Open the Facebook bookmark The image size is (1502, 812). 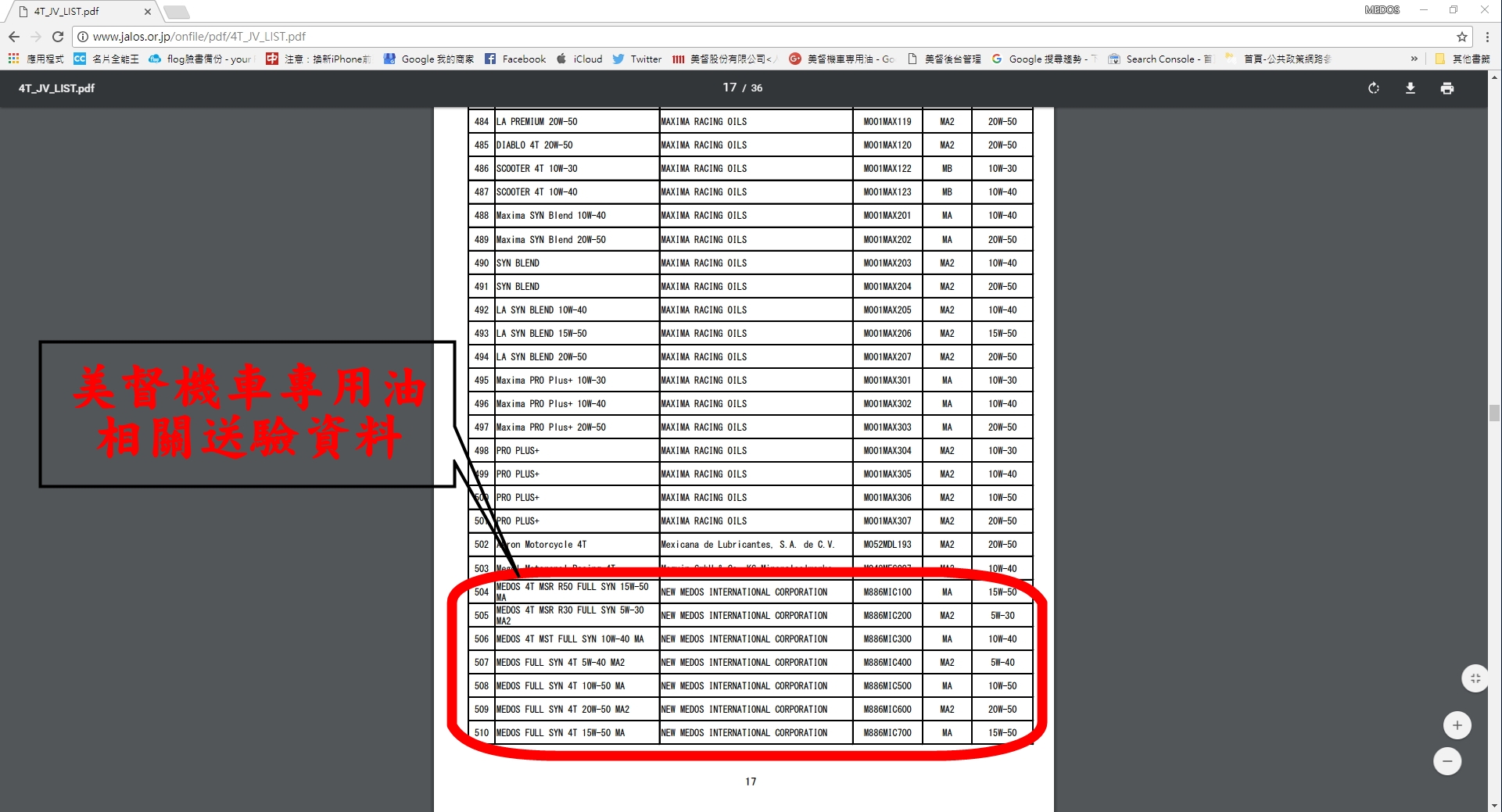(x=515, y=59)
